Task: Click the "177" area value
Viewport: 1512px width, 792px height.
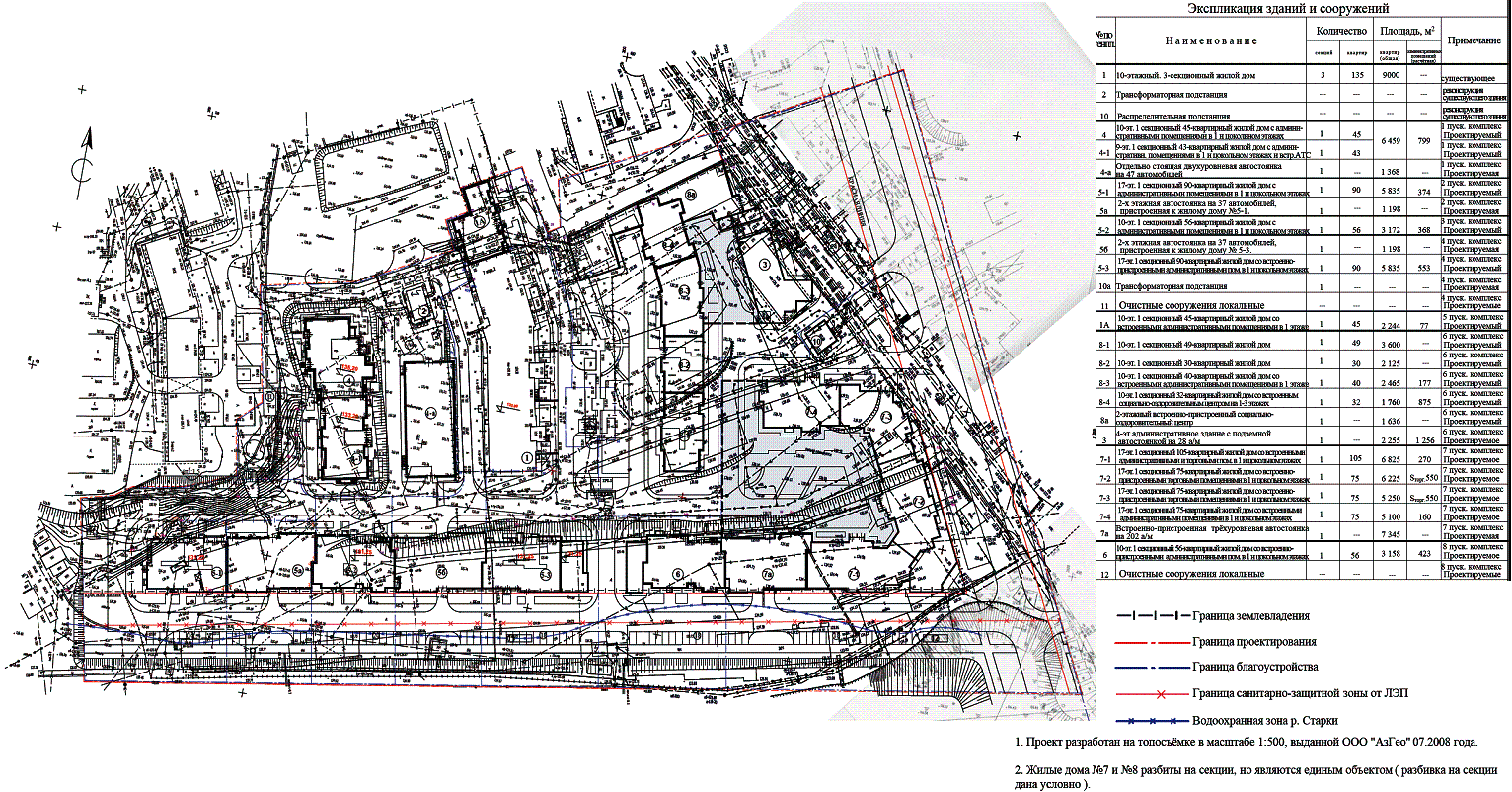Action: pos(1423,382)
